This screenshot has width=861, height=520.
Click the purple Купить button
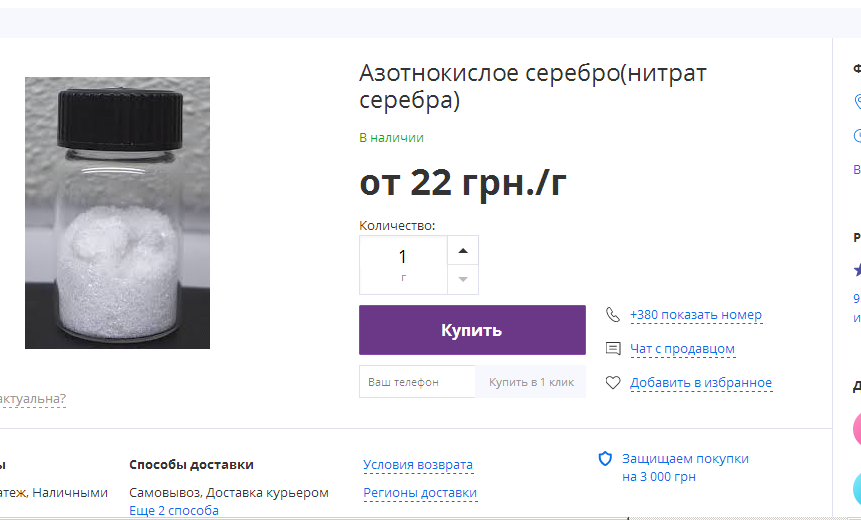(472, 330)
